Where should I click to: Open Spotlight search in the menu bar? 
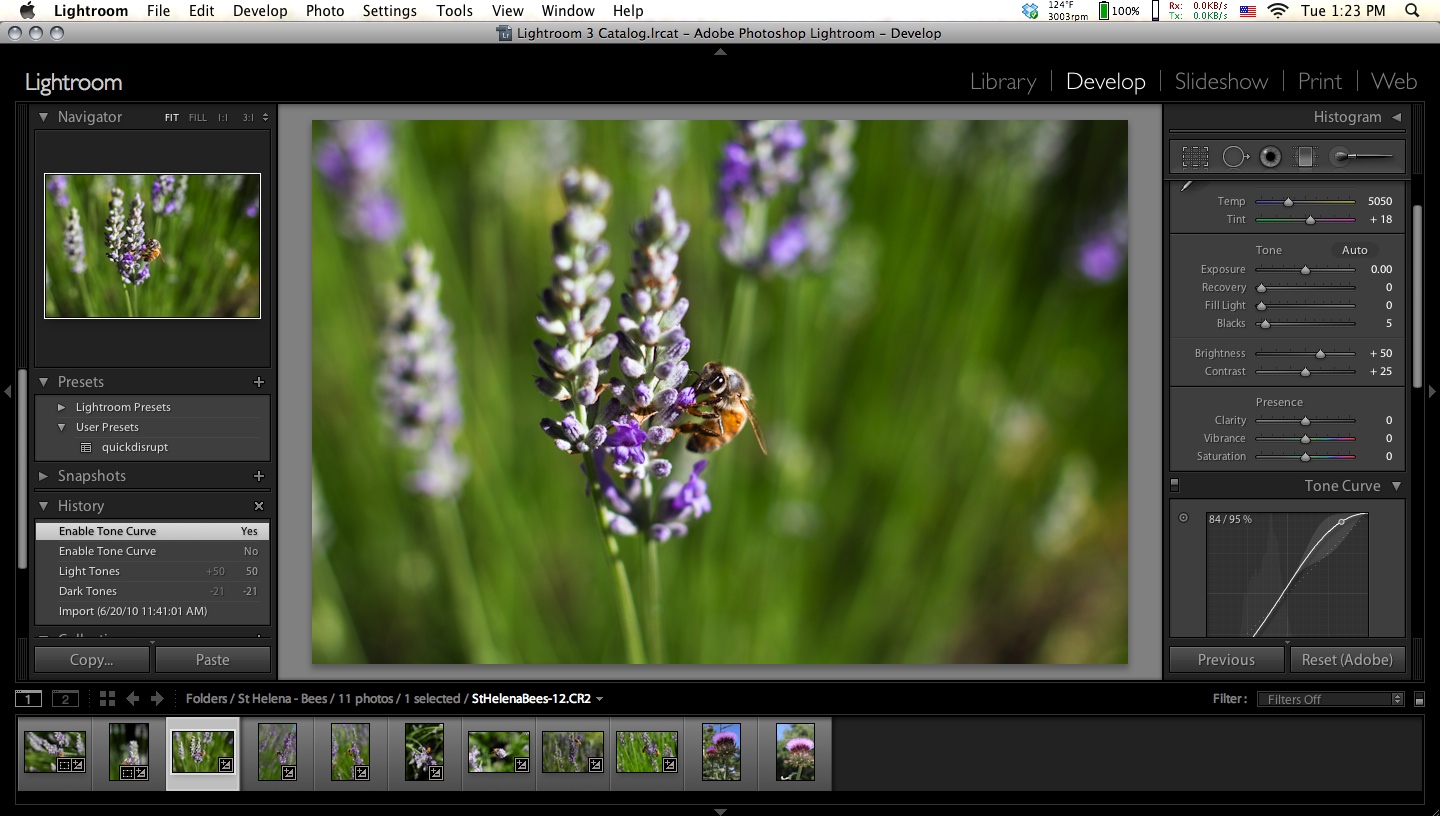point(1412,11)
